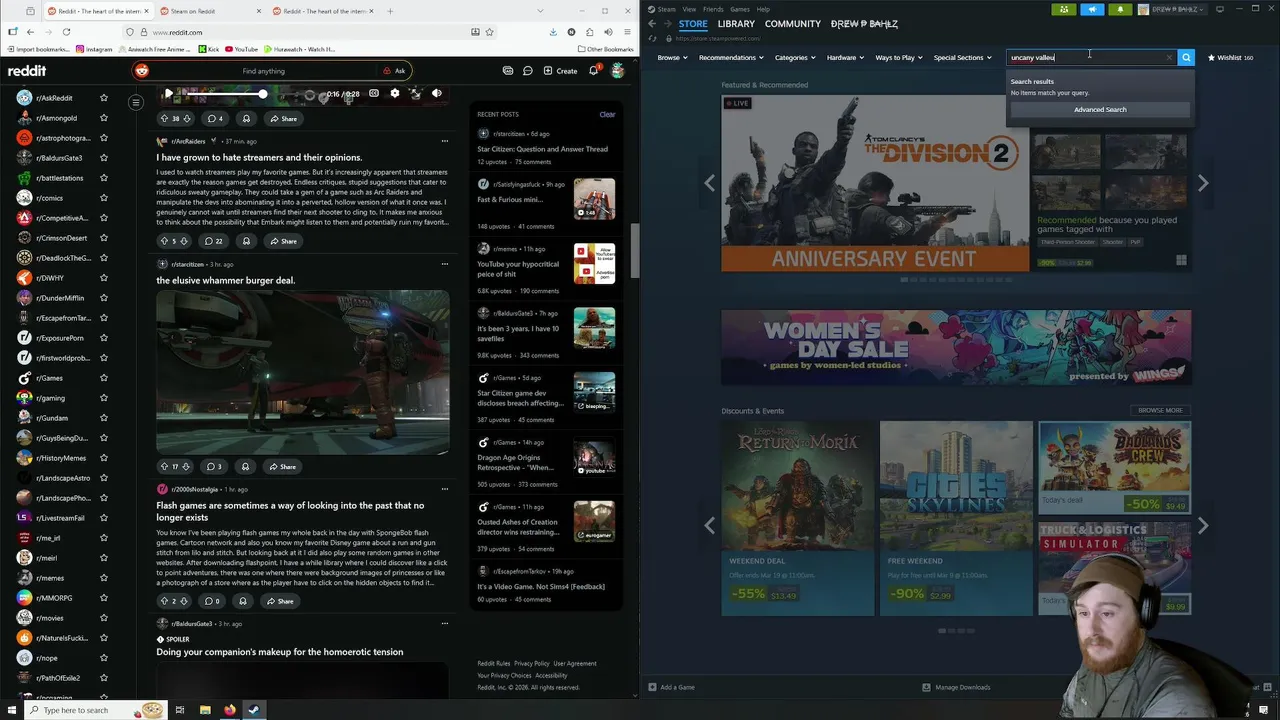The image size is (1280, 720).
Task: Toggle captions on the Reddit video
Action: [x=373, y=93]
